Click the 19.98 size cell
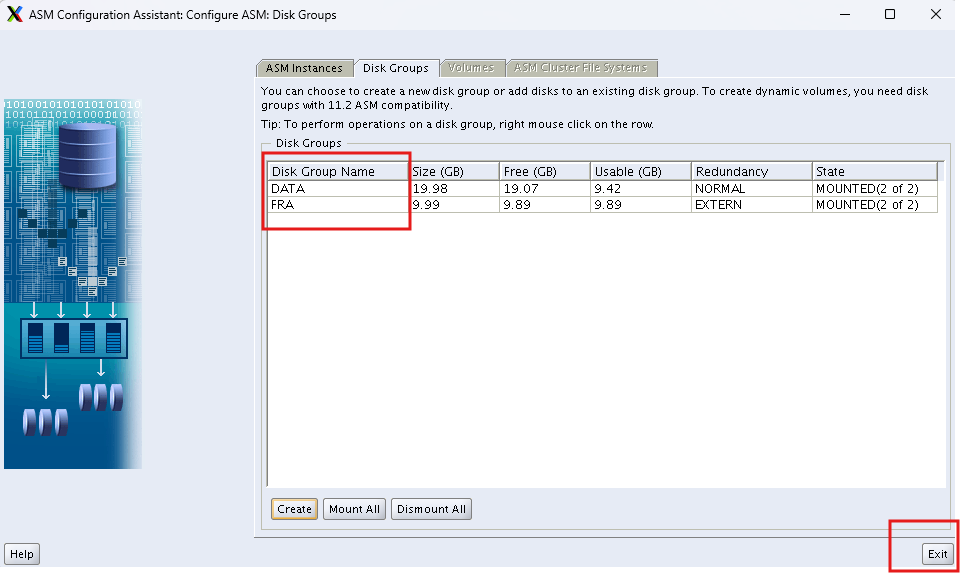 (x=454, y=189)
